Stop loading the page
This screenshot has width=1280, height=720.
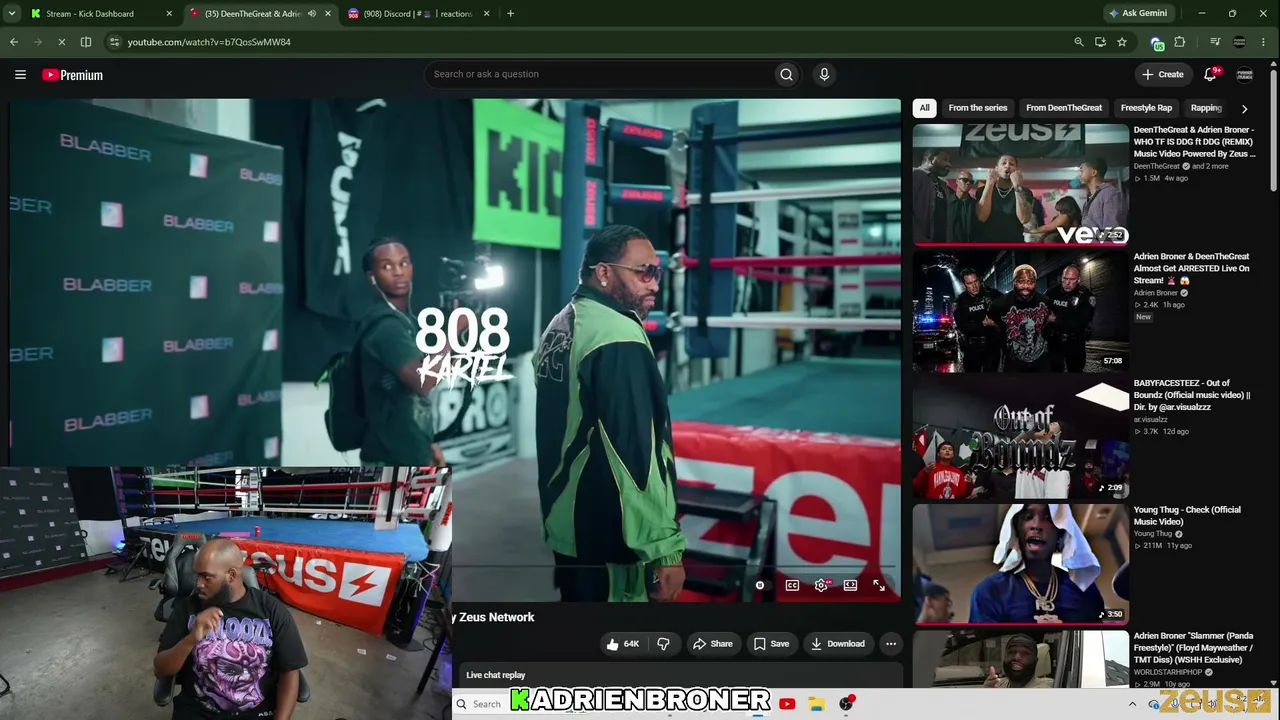click(62, 42)
